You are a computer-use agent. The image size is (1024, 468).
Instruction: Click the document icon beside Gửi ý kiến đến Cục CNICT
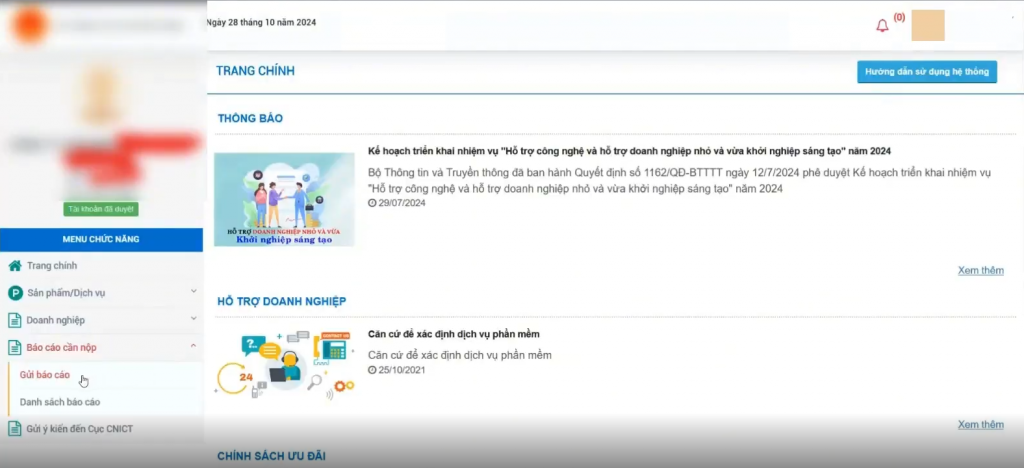tap(15, 429)
